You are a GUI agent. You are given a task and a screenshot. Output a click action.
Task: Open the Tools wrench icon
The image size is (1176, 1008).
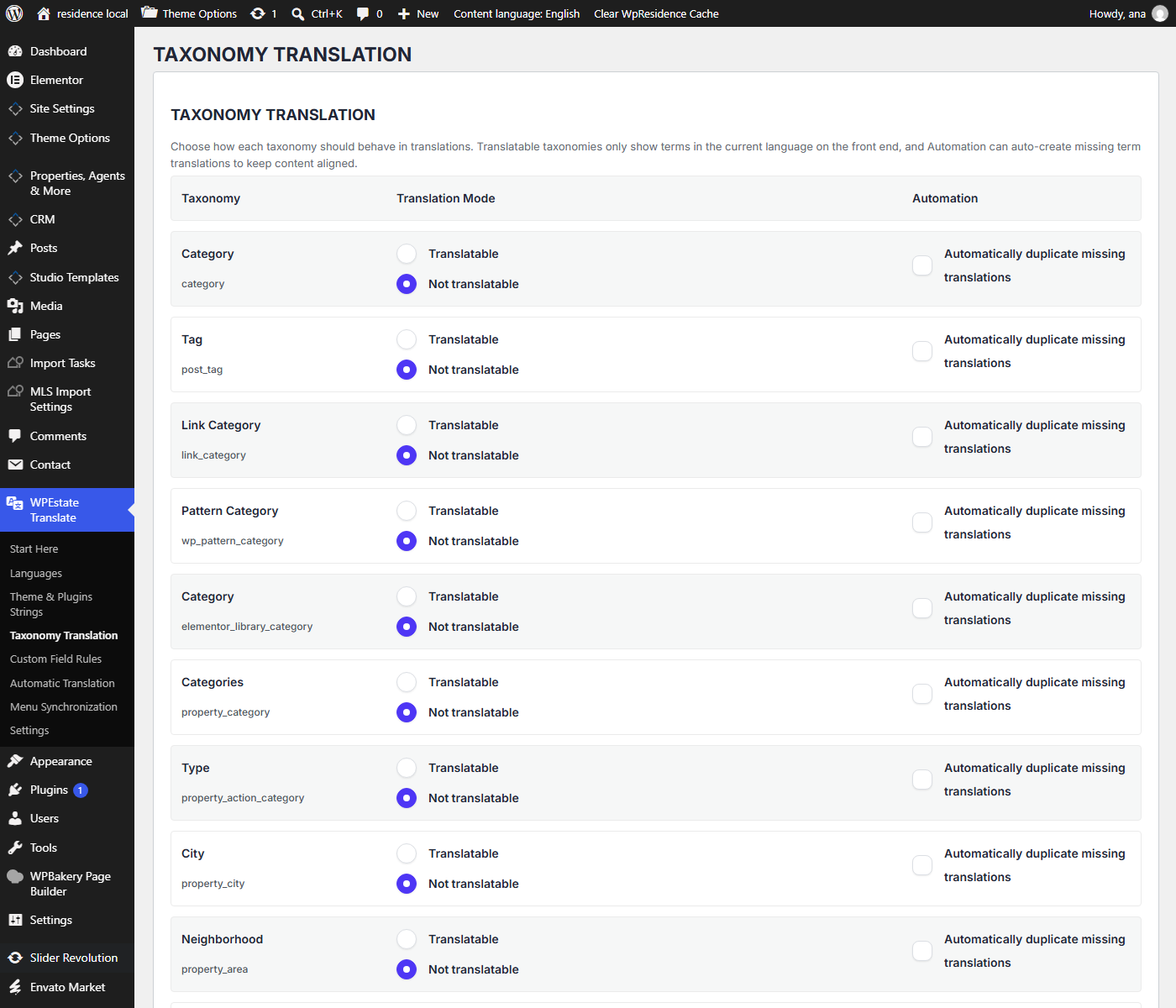coord(15,848)
